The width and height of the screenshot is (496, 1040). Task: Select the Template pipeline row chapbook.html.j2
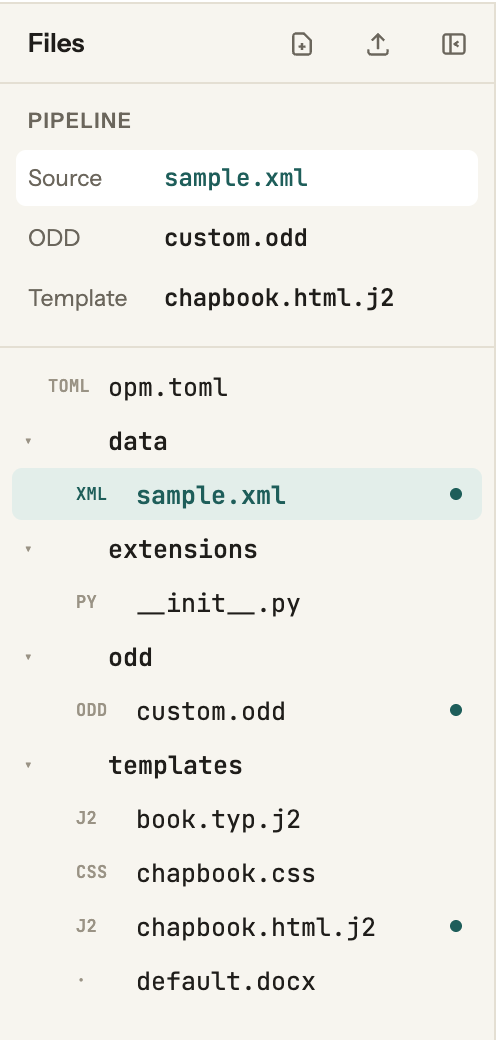[247, 298]
